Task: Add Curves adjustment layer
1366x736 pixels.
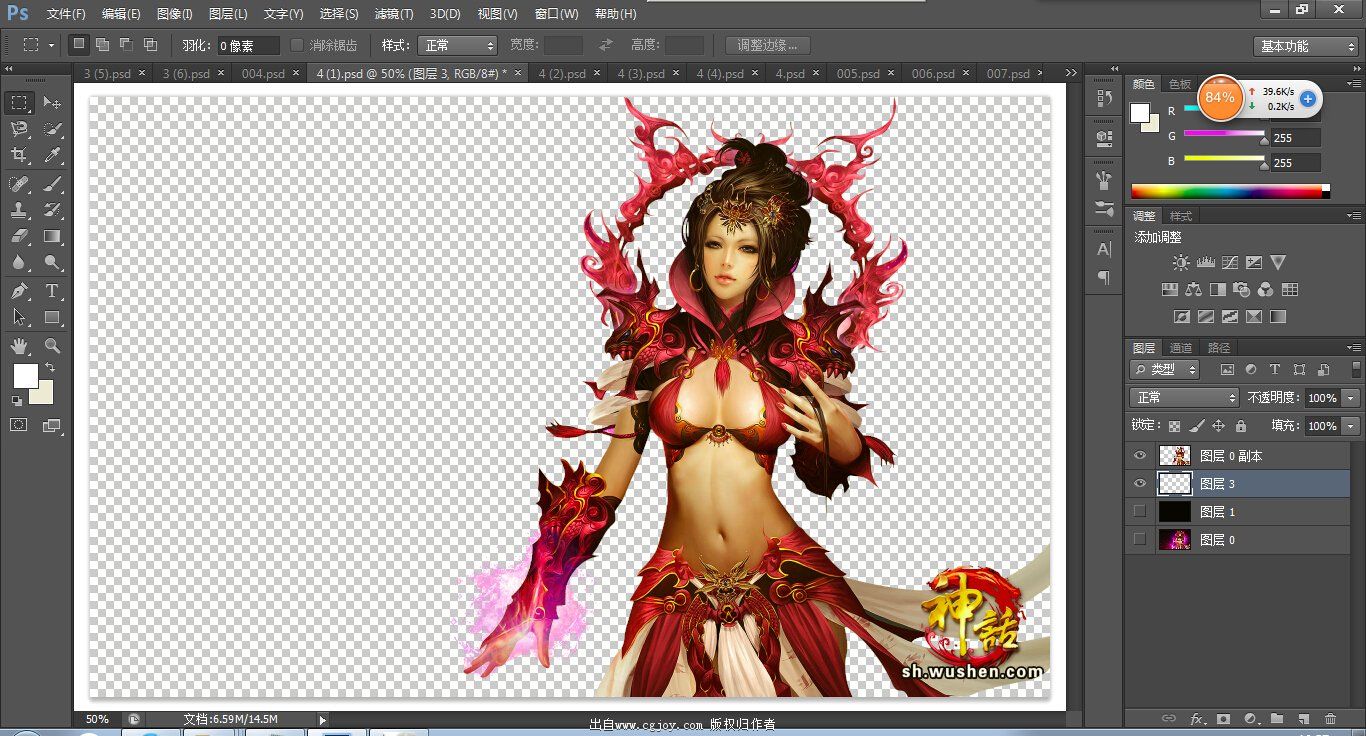Action: coord(1229,262)
